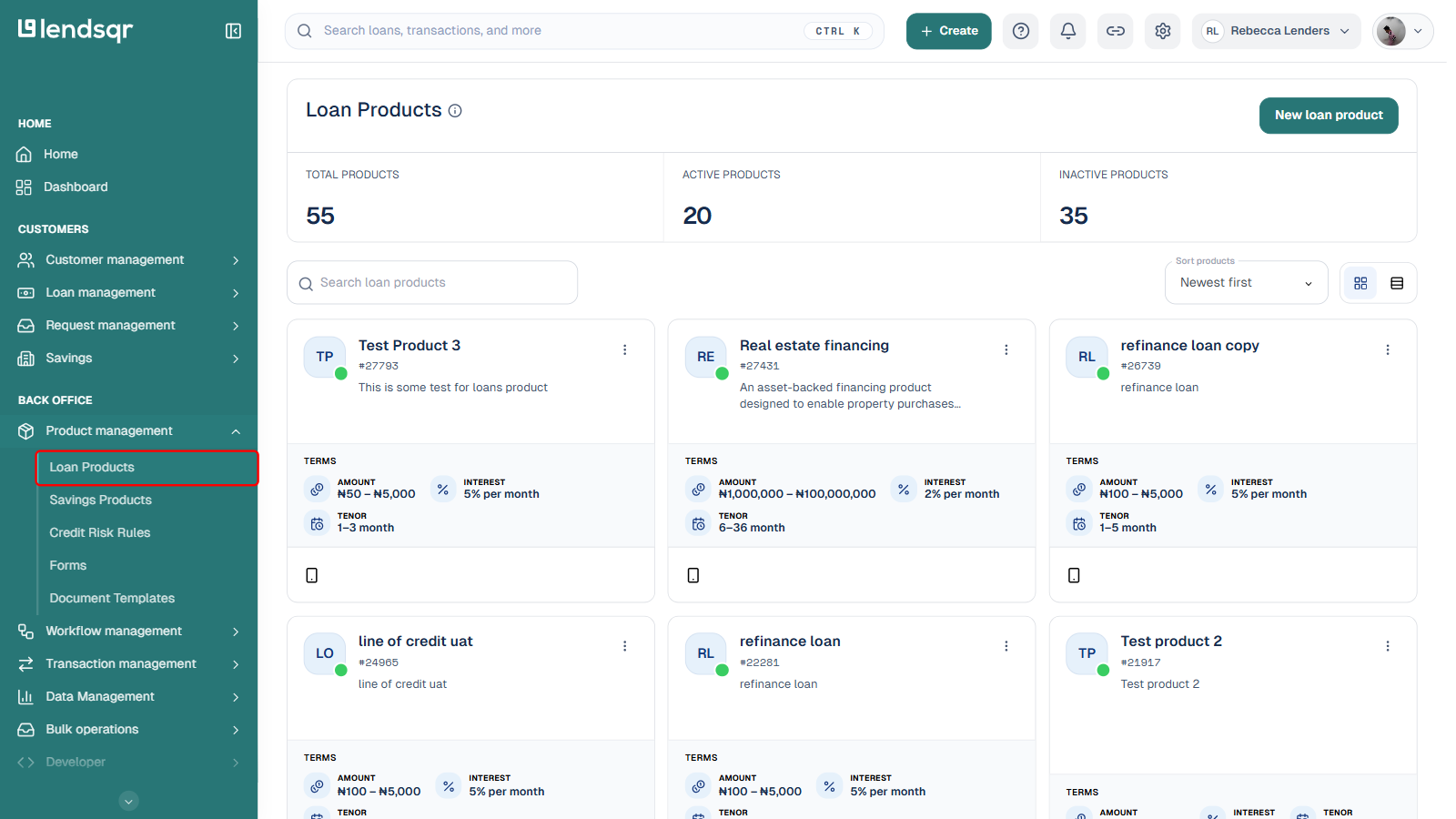This screenshot has width=1456, height=819.
Task: Open line of credit uat title
Action: (x=416, y=642)
